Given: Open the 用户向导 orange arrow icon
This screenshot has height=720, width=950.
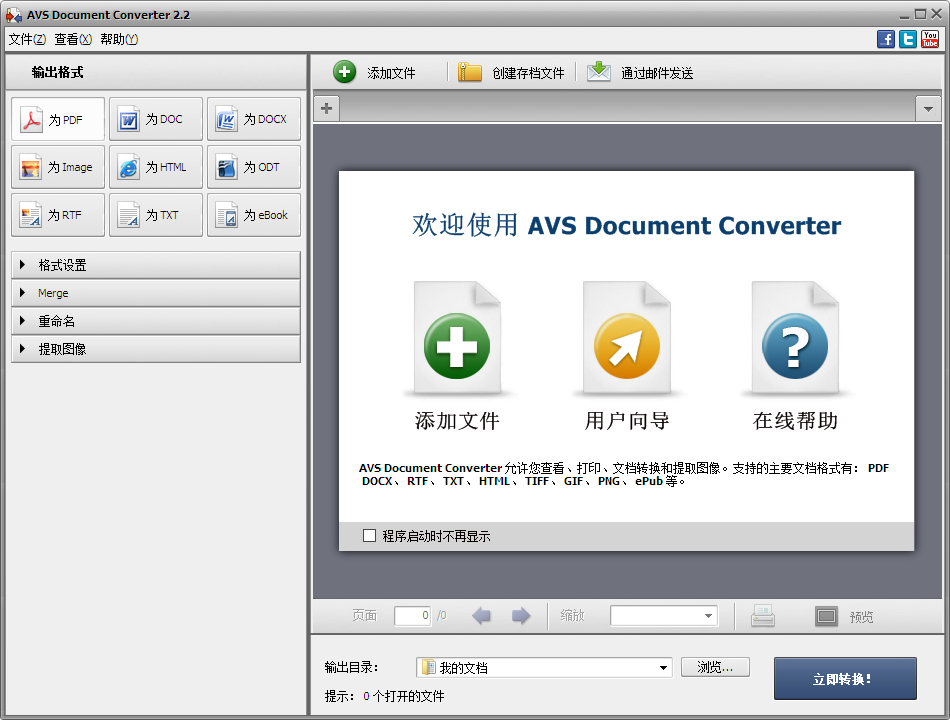Looking at the screenshot, I should pyautogui.click(x=626, y=338).
